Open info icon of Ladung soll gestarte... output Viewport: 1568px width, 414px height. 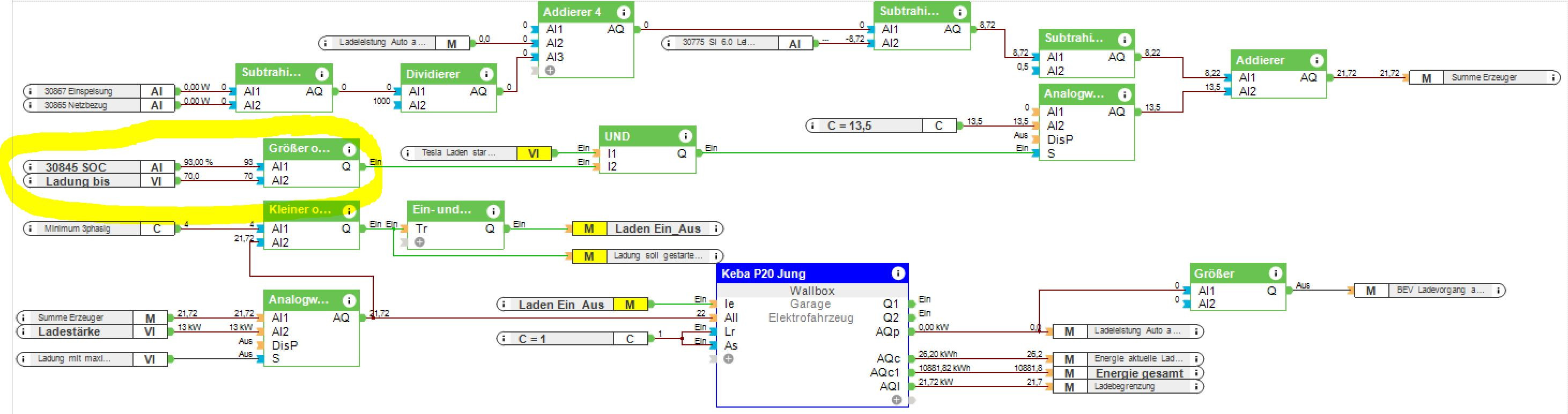click(x=716, y=256)
